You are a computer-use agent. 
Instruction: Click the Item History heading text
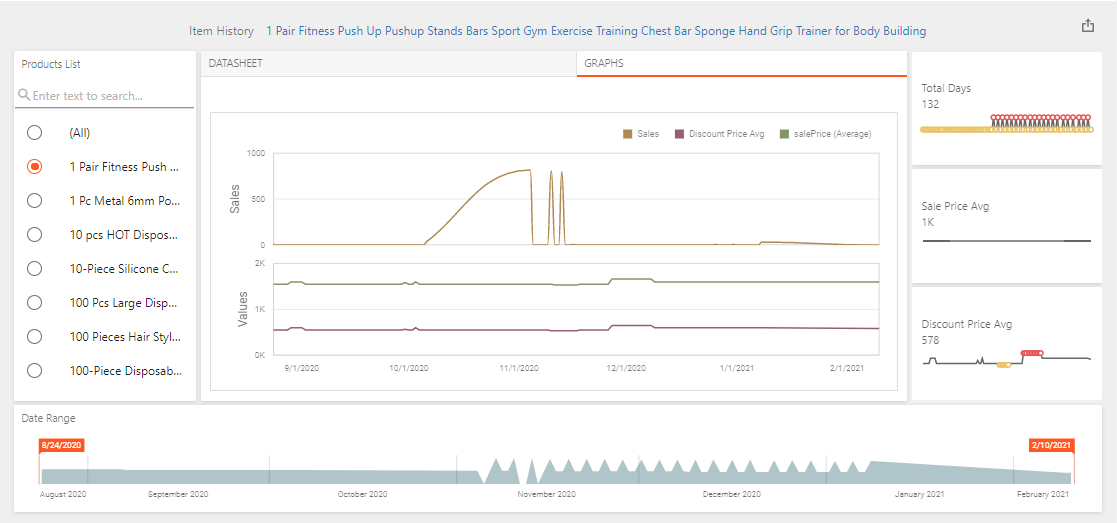point(221,31)
